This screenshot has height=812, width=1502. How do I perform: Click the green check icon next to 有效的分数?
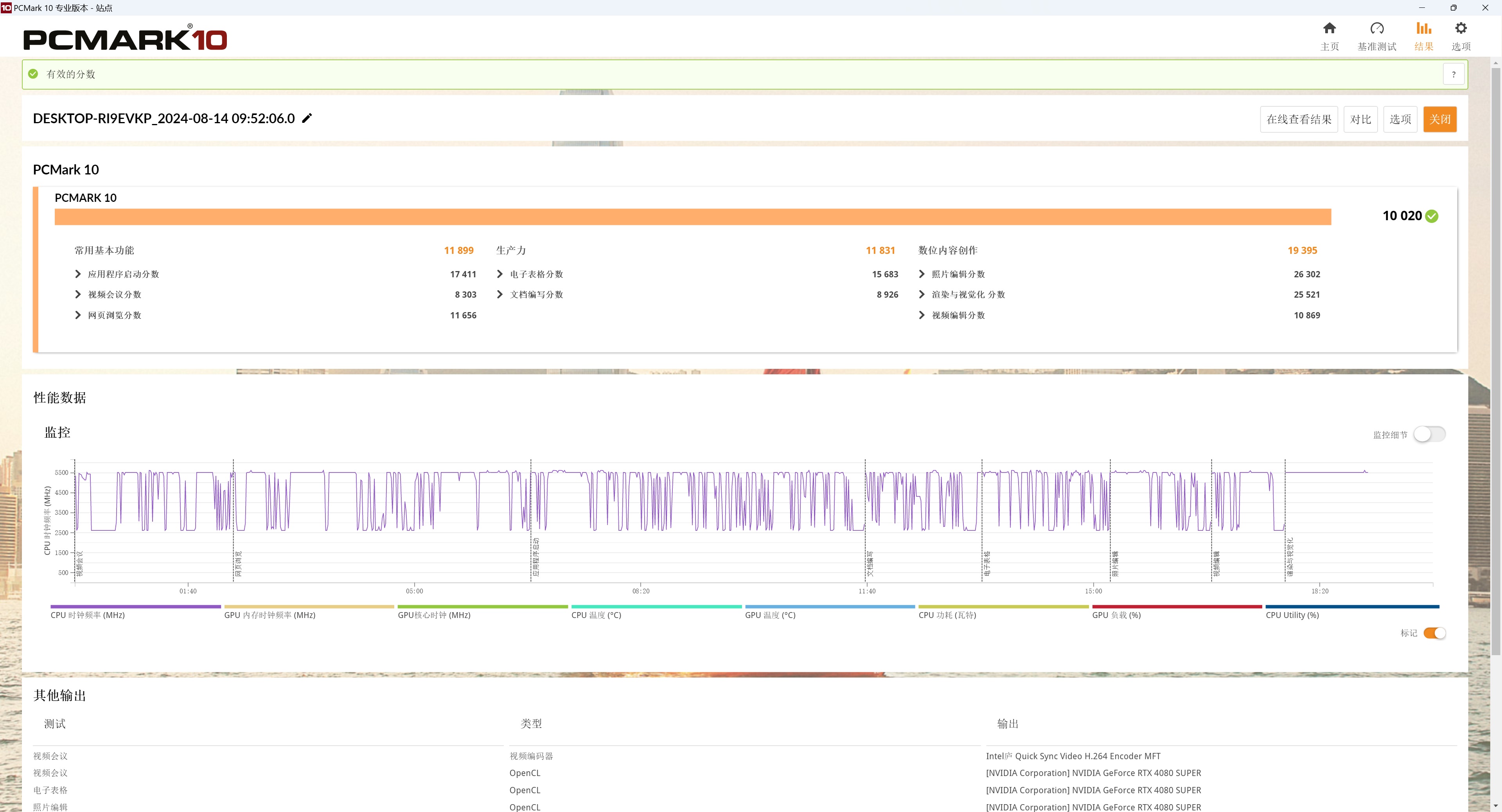click(x=33, y=74)
